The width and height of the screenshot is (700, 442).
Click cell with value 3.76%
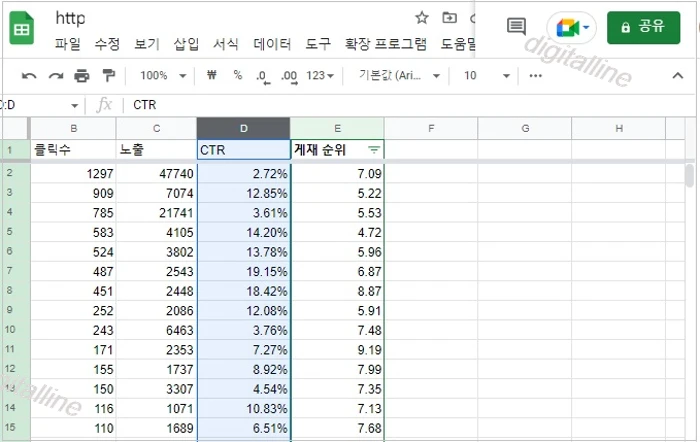243,330
